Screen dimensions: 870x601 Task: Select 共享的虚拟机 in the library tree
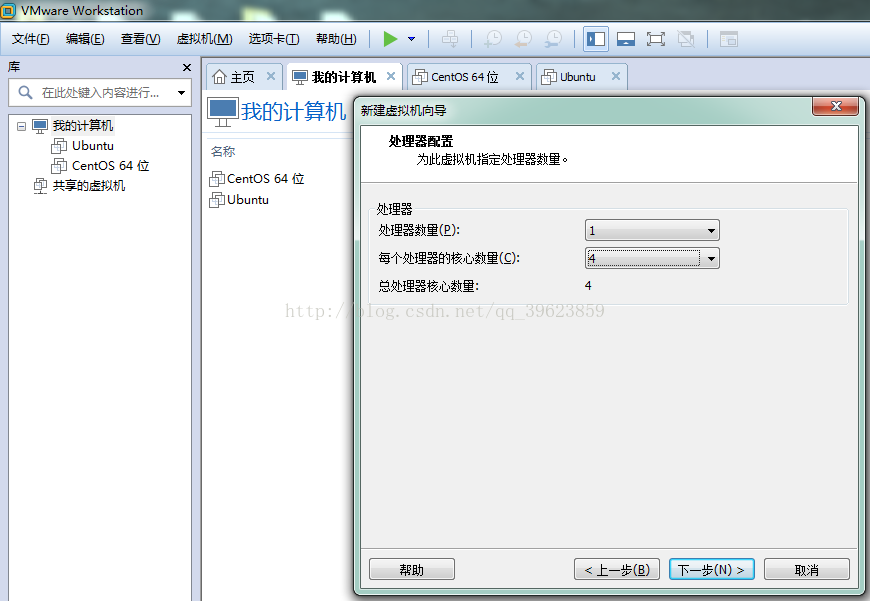click(89, 186)
